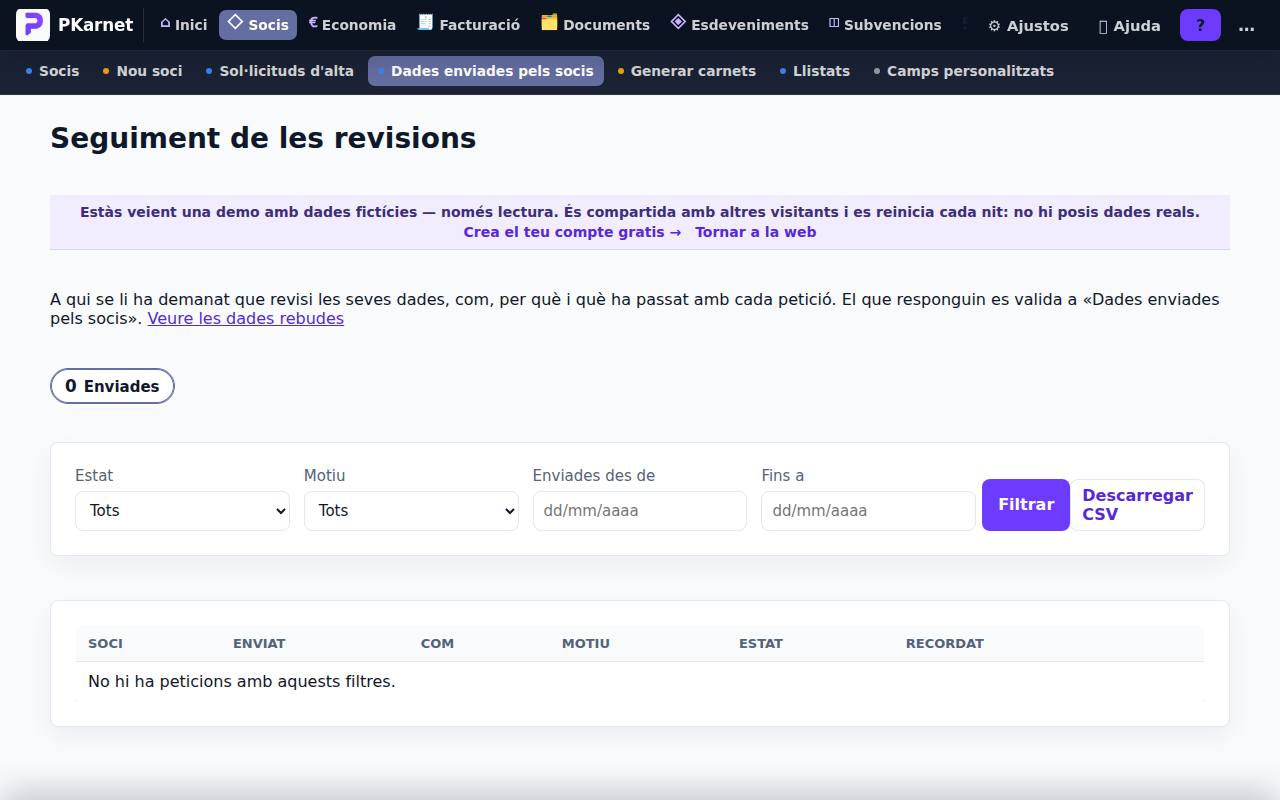Open the Ajuda help menu
The height and width of the screenshot is (800, 1280).
pos(1130,26)
